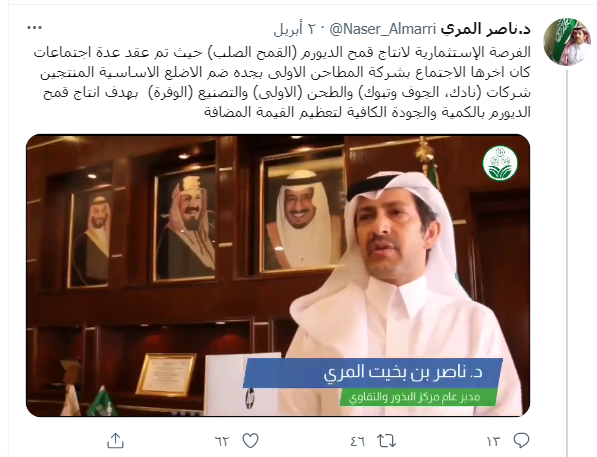
Task: View the retweet count ٤٦
Action: click(x=358, y=441)
